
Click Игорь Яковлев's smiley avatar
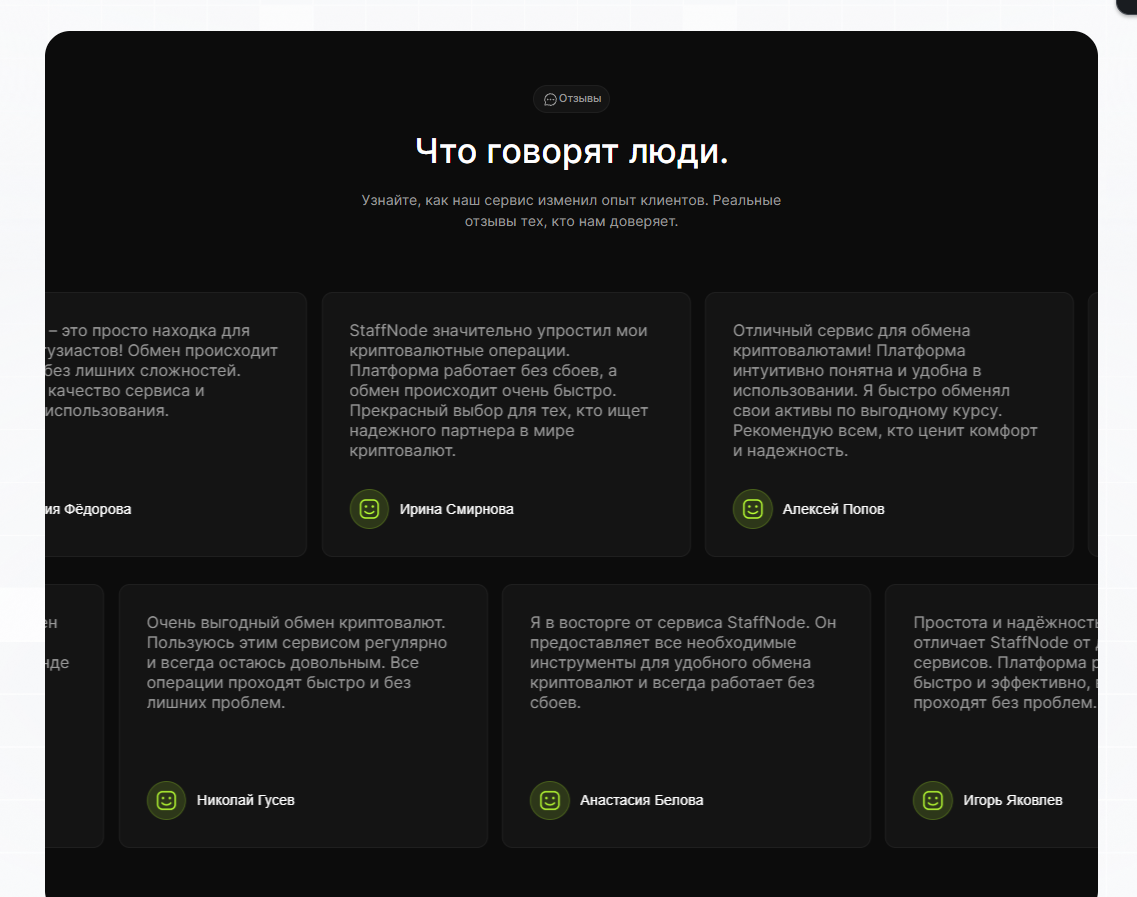click(932, 800)
